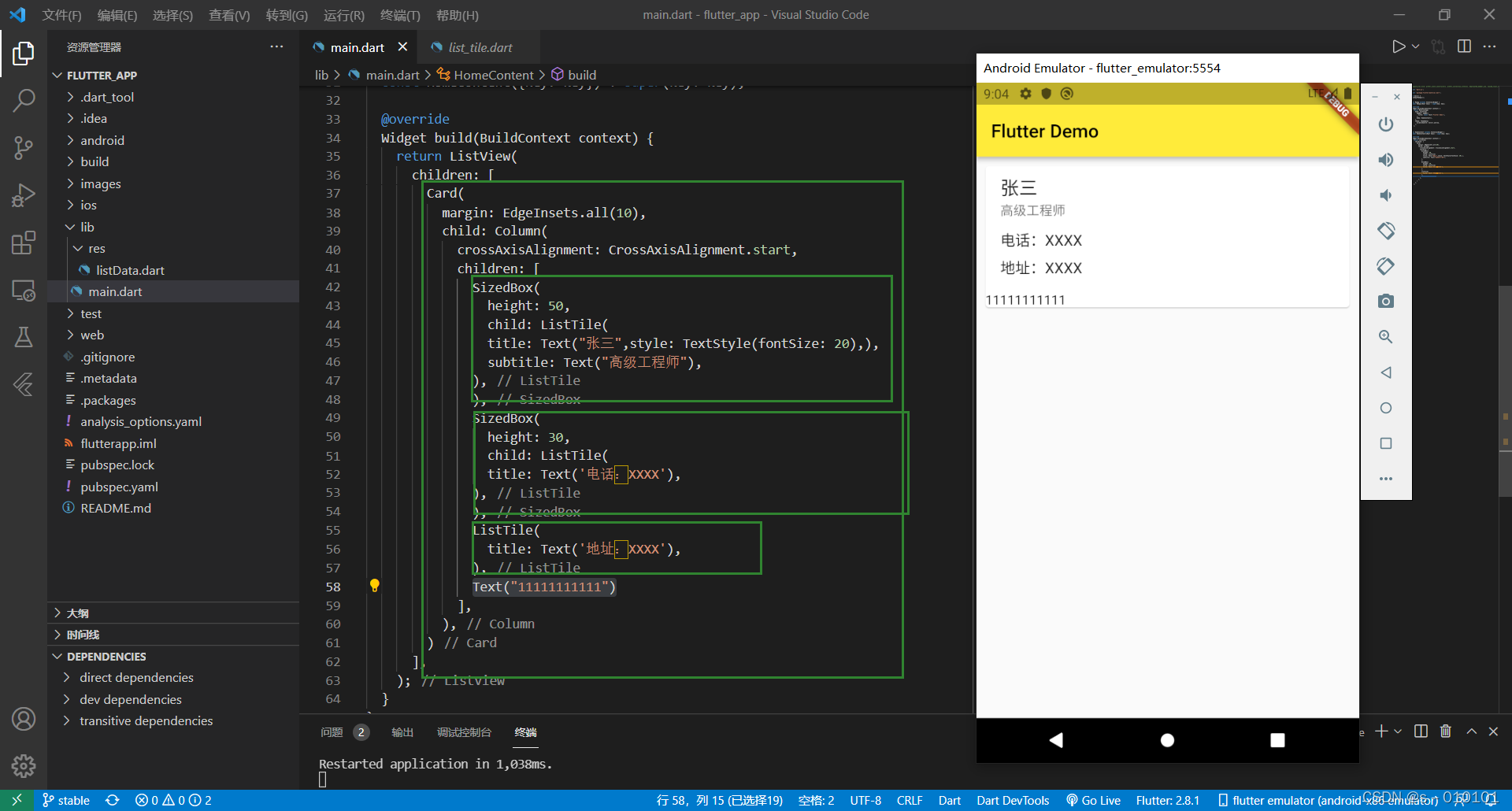Viewport: 1512px width, 811px height.
Task: Kill the terminal with trash icon
Action: pos(1446,731)
